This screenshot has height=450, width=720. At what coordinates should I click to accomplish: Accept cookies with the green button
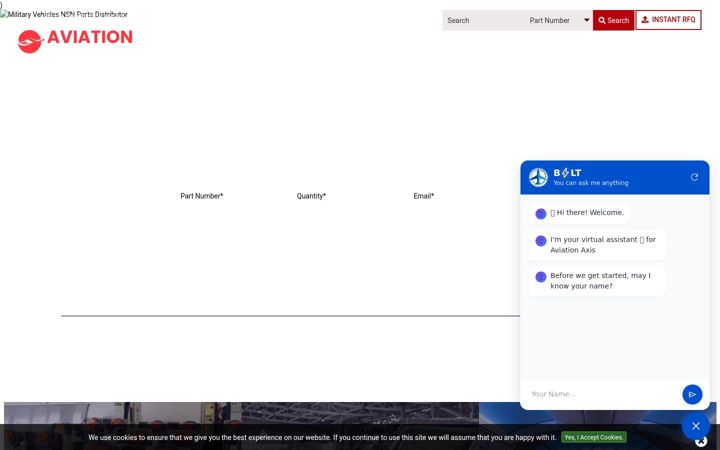593,437
